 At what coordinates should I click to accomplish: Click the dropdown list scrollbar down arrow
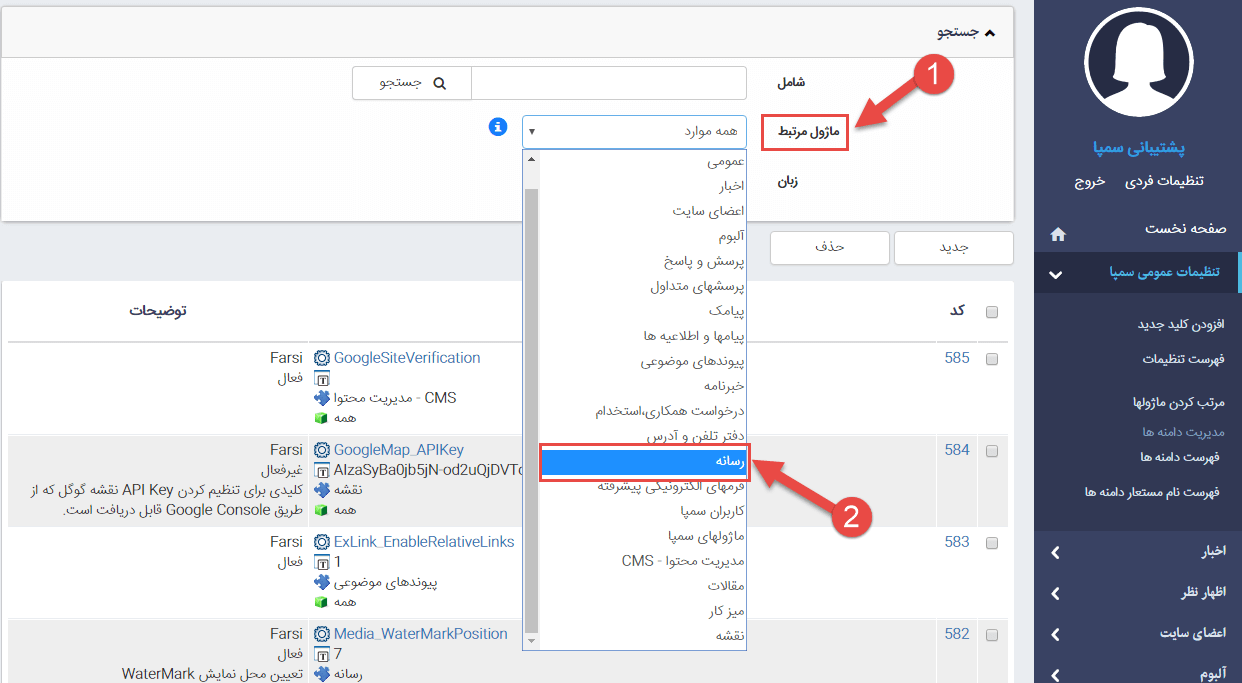tap(531, 640)
